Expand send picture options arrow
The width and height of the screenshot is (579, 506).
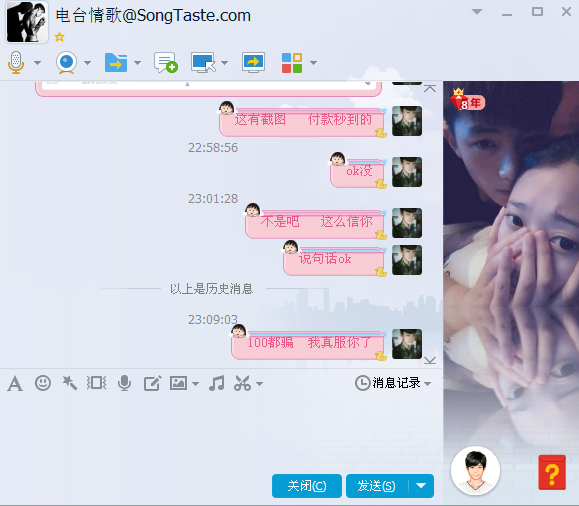point(196,384)
